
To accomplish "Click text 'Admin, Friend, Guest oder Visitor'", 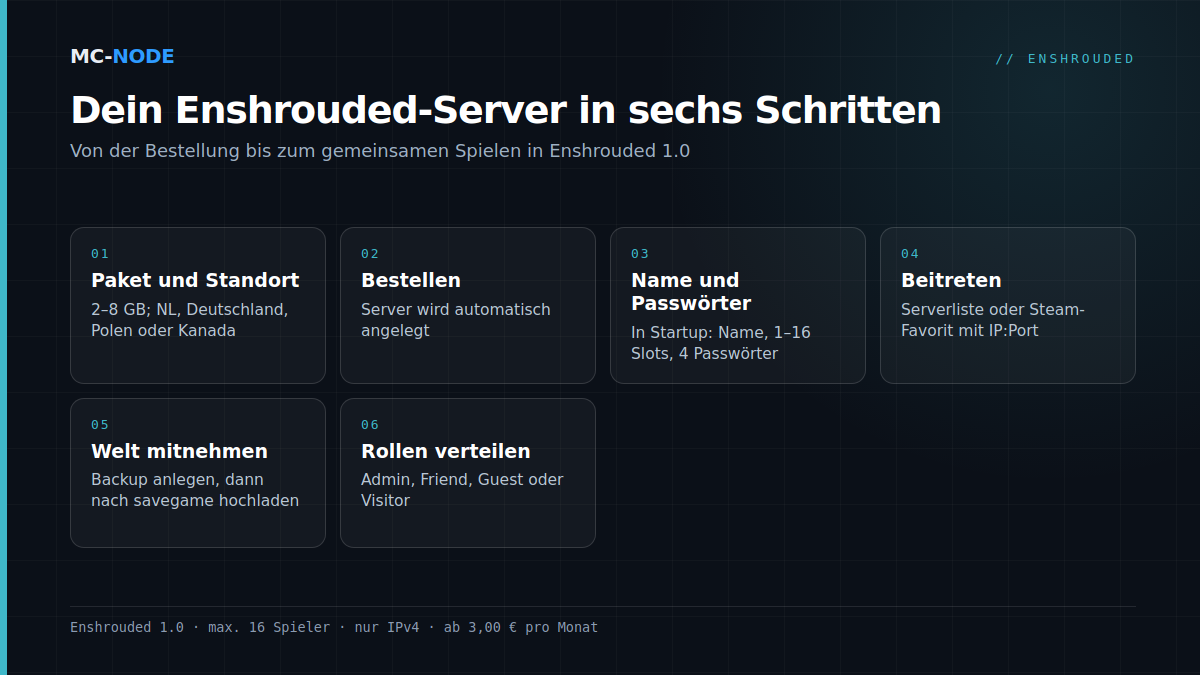I will 462,490.
